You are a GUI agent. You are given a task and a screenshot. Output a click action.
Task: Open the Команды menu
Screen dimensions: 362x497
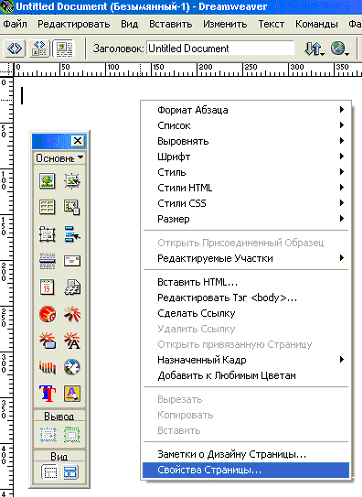(317, 24)
